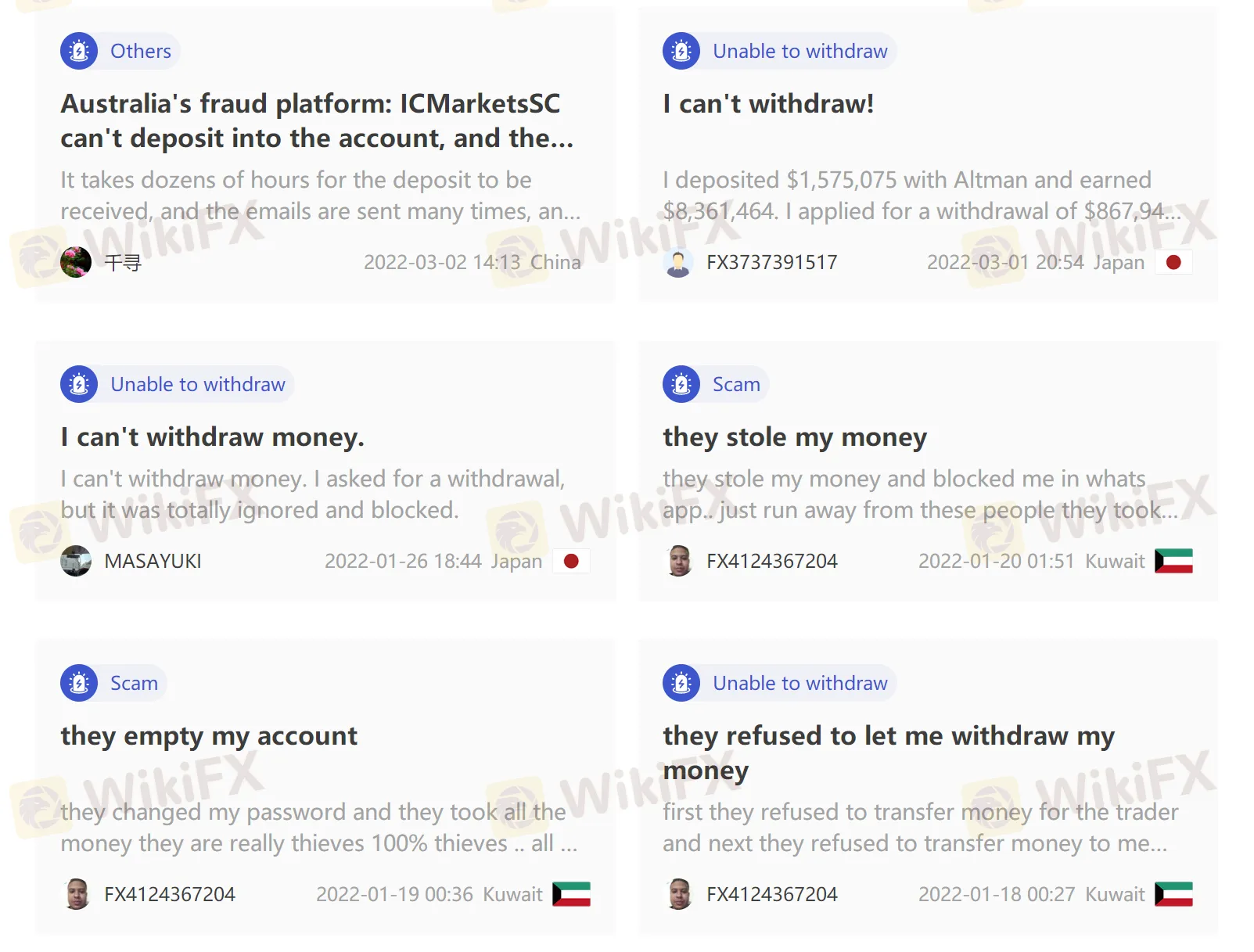Open the 'Australia's fraud platform: ICMarketsSC' complaint
Screen dimensions: 1254x952
tap(318, 120)
